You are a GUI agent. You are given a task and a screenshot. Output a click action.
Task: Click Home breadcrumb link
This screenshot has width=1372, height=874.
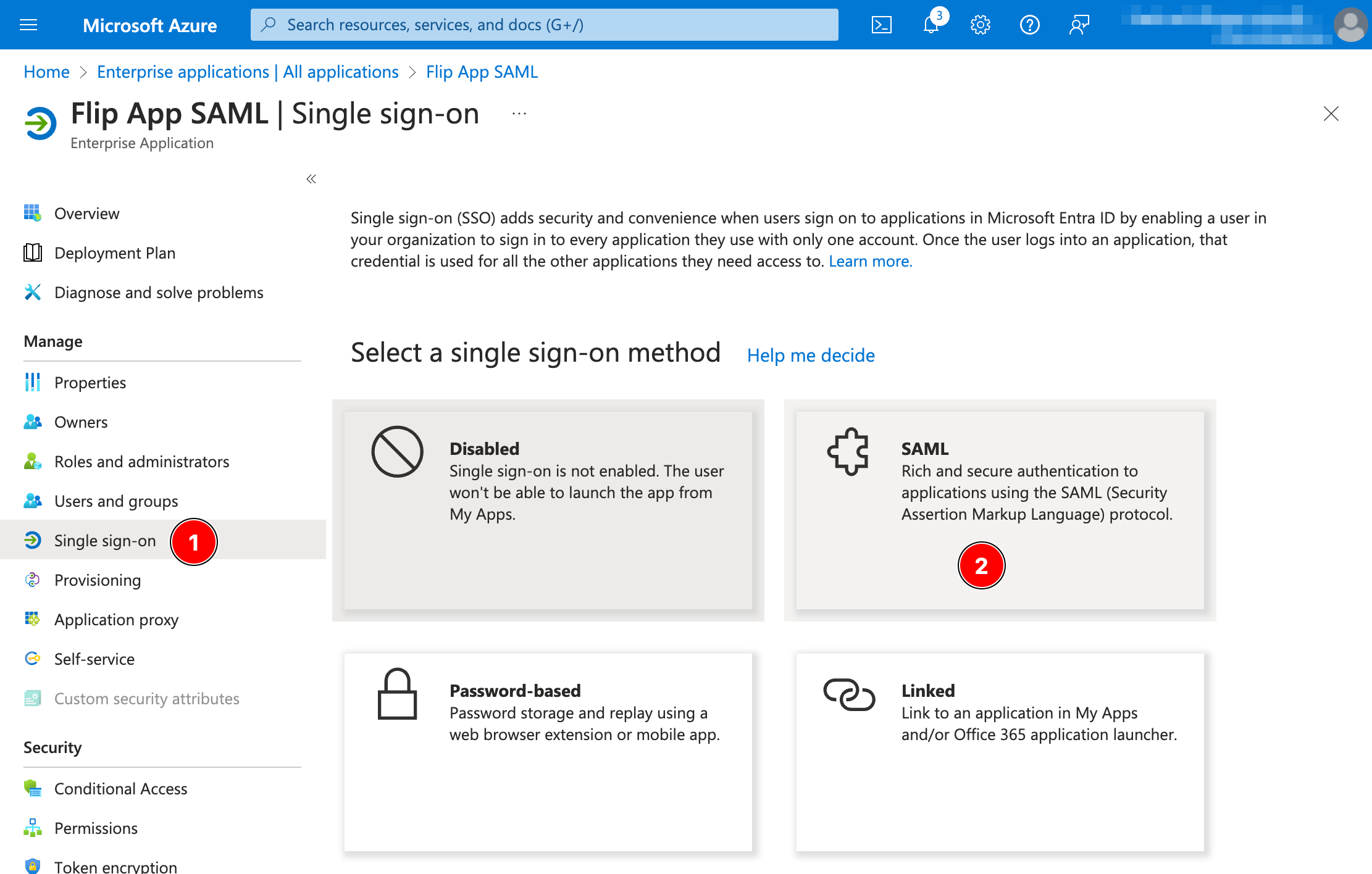click(46, 72)
